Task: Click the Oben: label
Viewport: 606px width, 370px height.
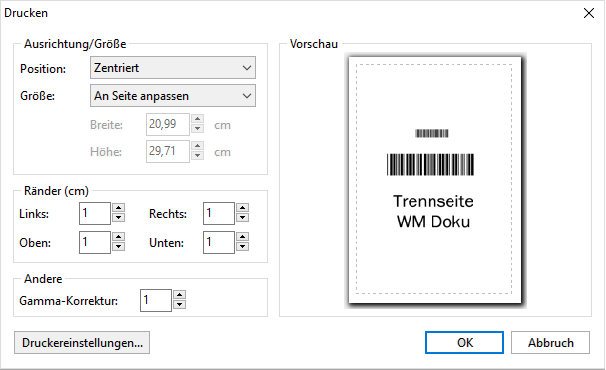Action: pos(35,243)
